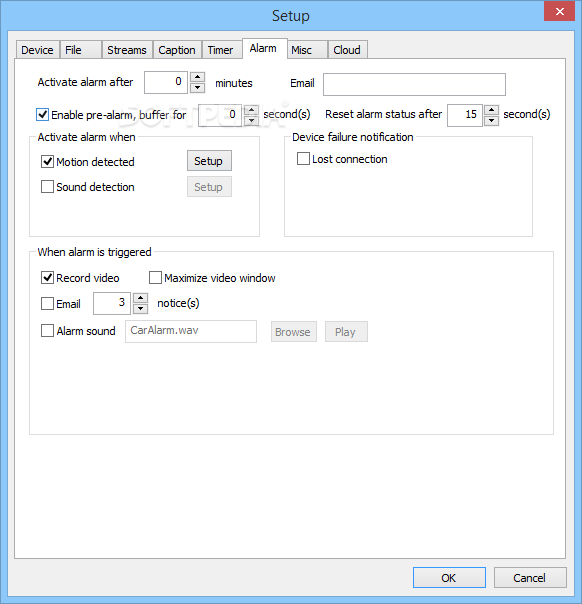Decrease email notice count
The height and width of the screenshot is (604, 582).
141,309
